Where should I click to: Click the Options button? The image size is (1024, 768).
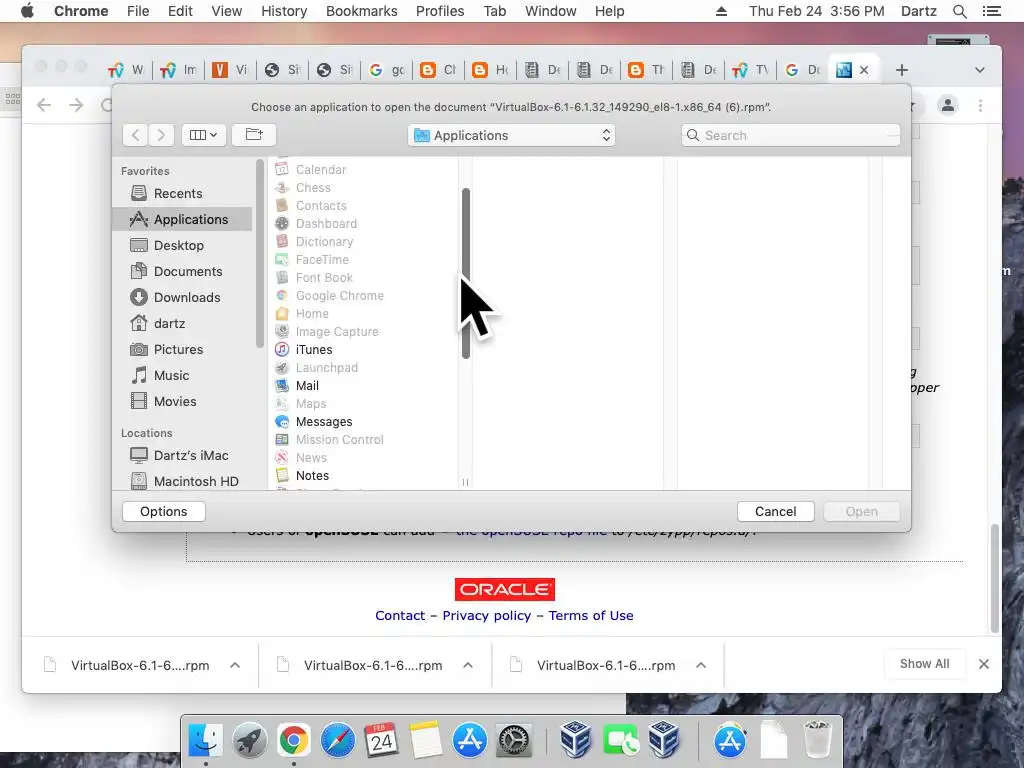point(163,511)
